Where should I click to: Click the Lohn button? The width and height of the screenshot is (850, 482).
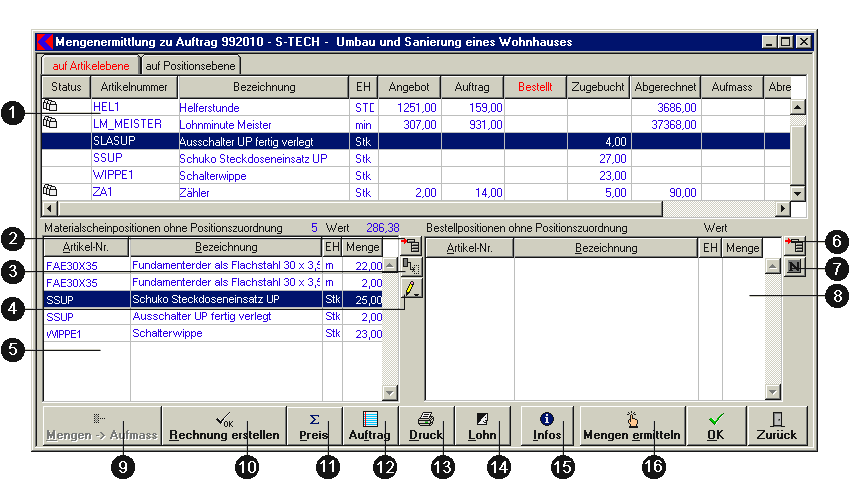[x=482, y=425]
